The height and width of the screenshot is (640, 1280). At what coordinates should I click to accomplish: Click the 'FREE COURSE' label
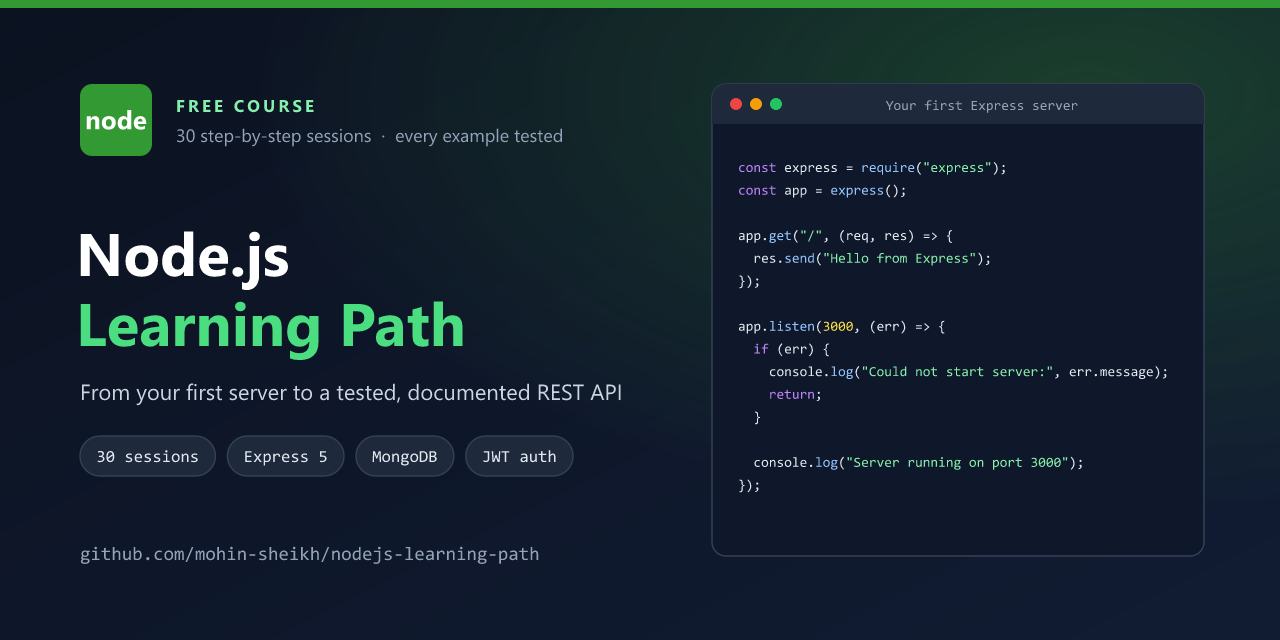click(246, 106)
